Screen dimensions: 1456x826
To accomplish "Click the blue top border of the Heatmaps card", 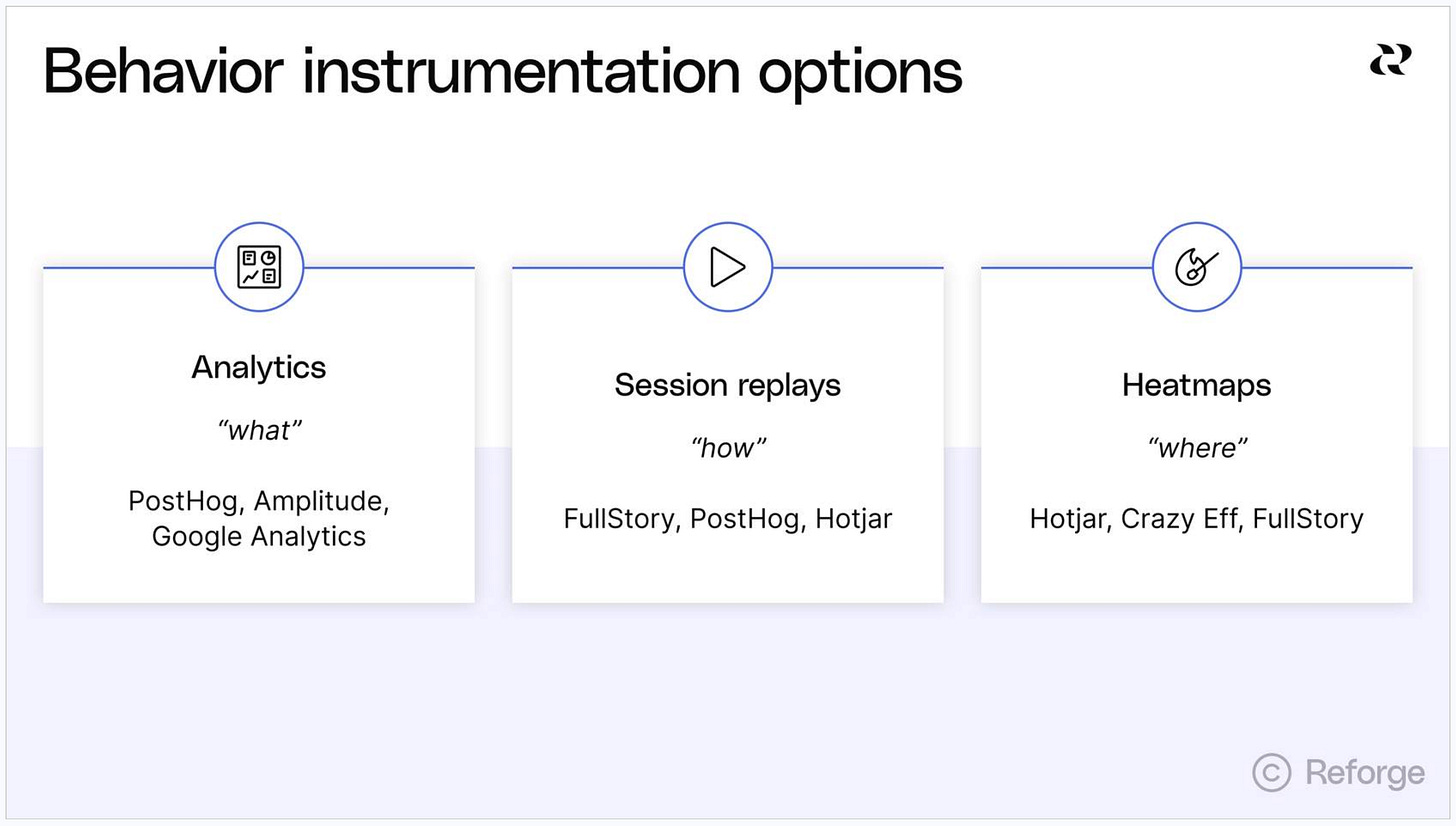I will [x=1330, y=268].
